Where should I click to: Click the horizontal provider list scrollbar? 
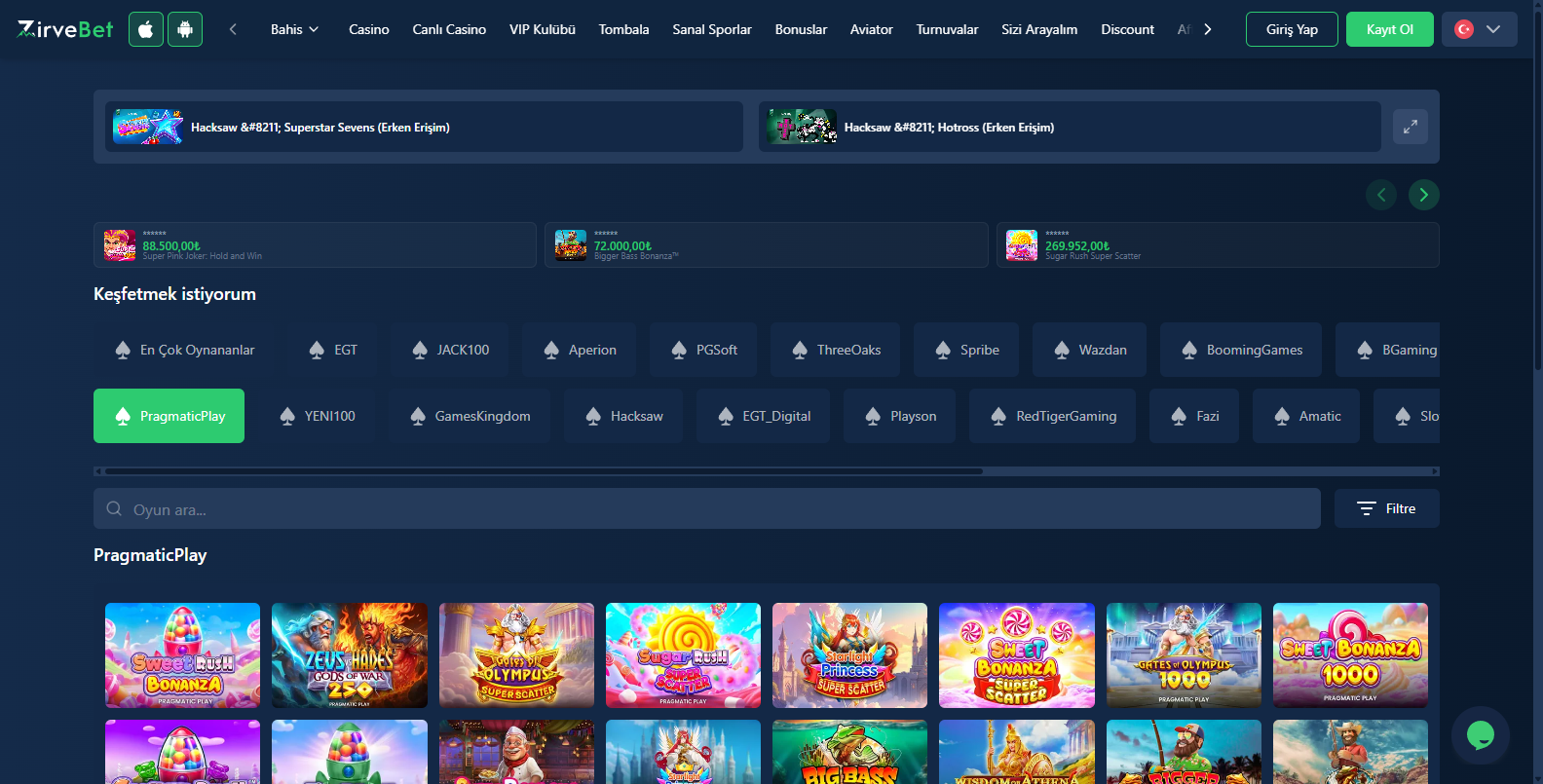[544, 471]
